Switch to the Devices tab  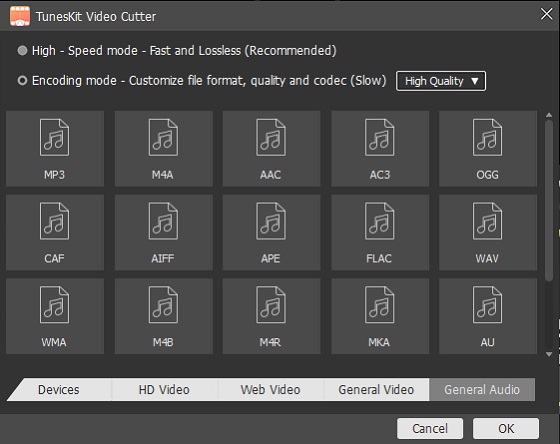pos(59,390)
